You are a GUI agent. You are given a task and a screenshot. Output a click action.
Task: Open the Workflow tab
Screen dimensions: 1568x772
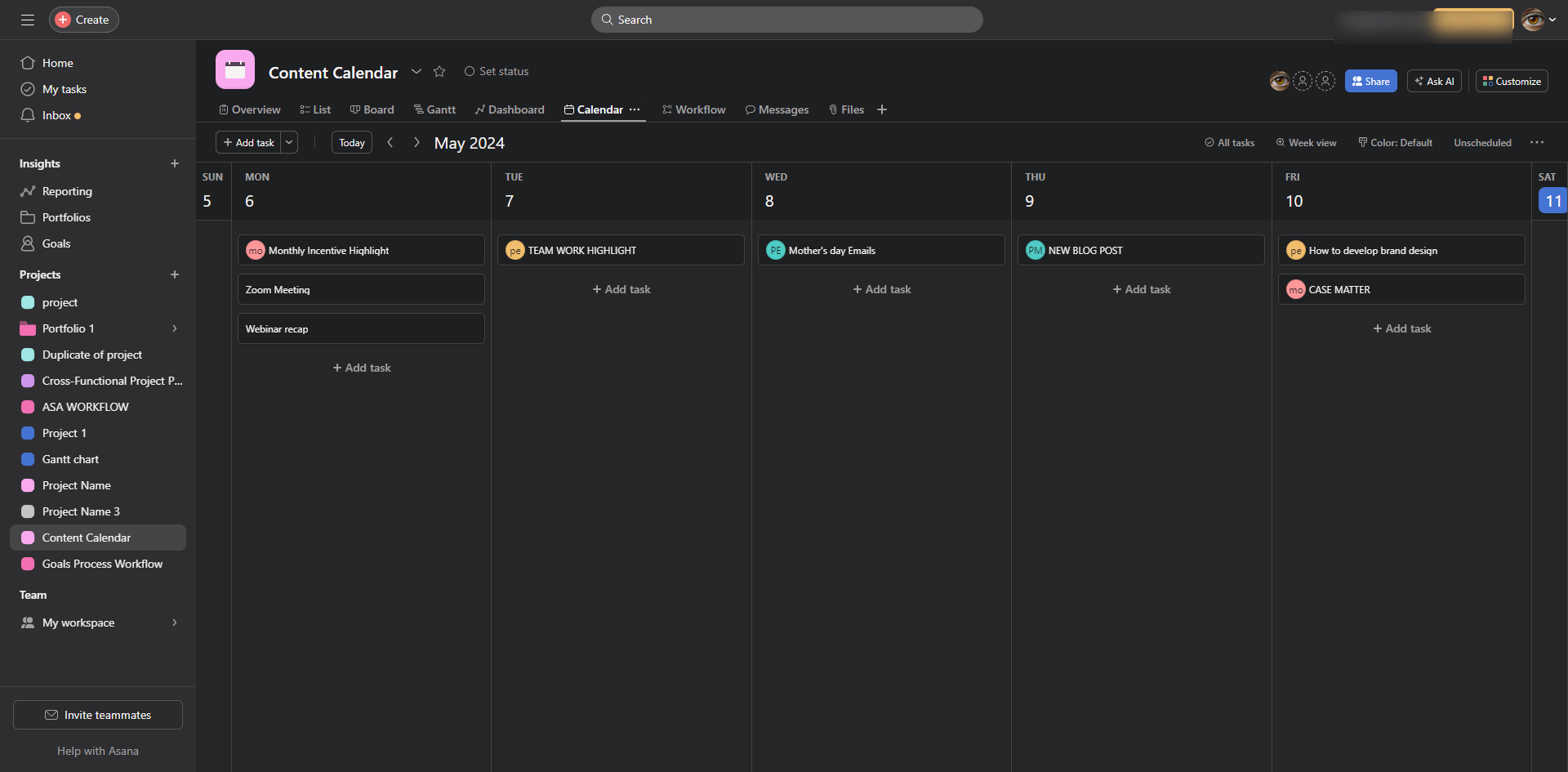pos(694,109)
